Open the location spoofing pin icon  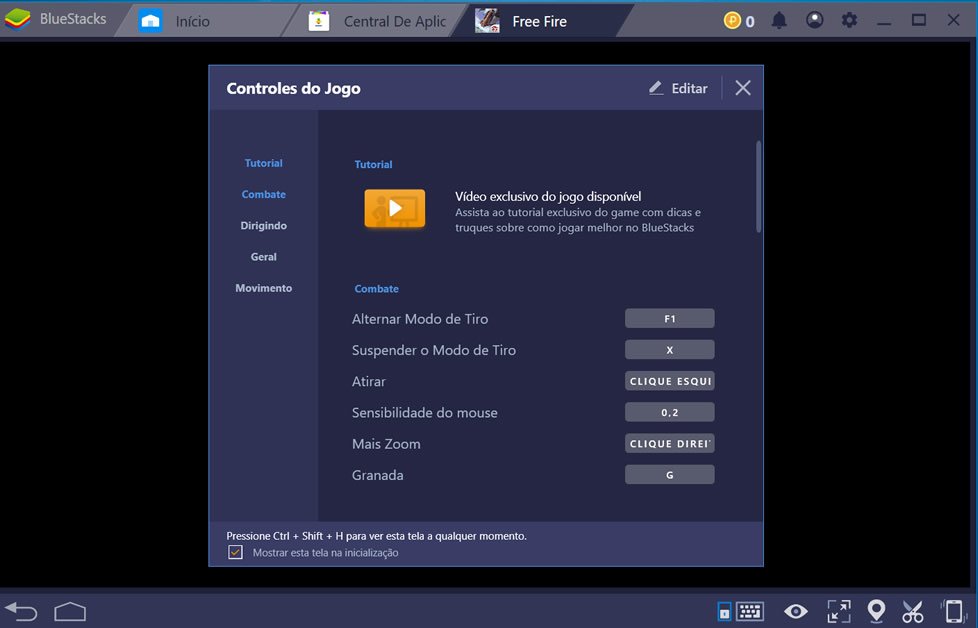876,611
